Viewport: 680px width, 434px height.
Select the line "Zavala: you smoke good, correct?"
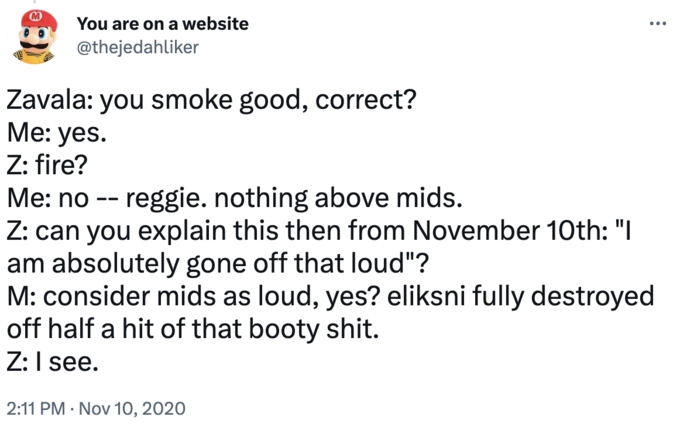pyautogui.click(x=212, y=101)
